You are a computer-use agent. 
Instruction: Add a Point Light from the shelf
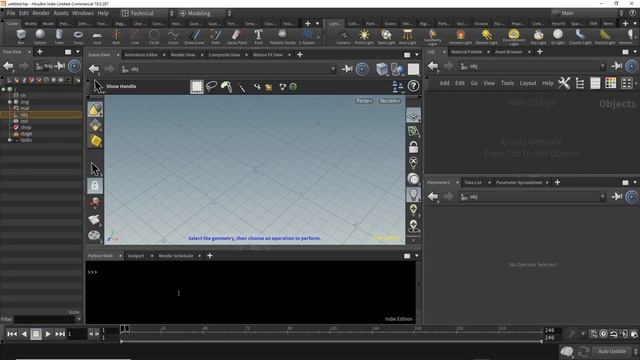point(364,36)
